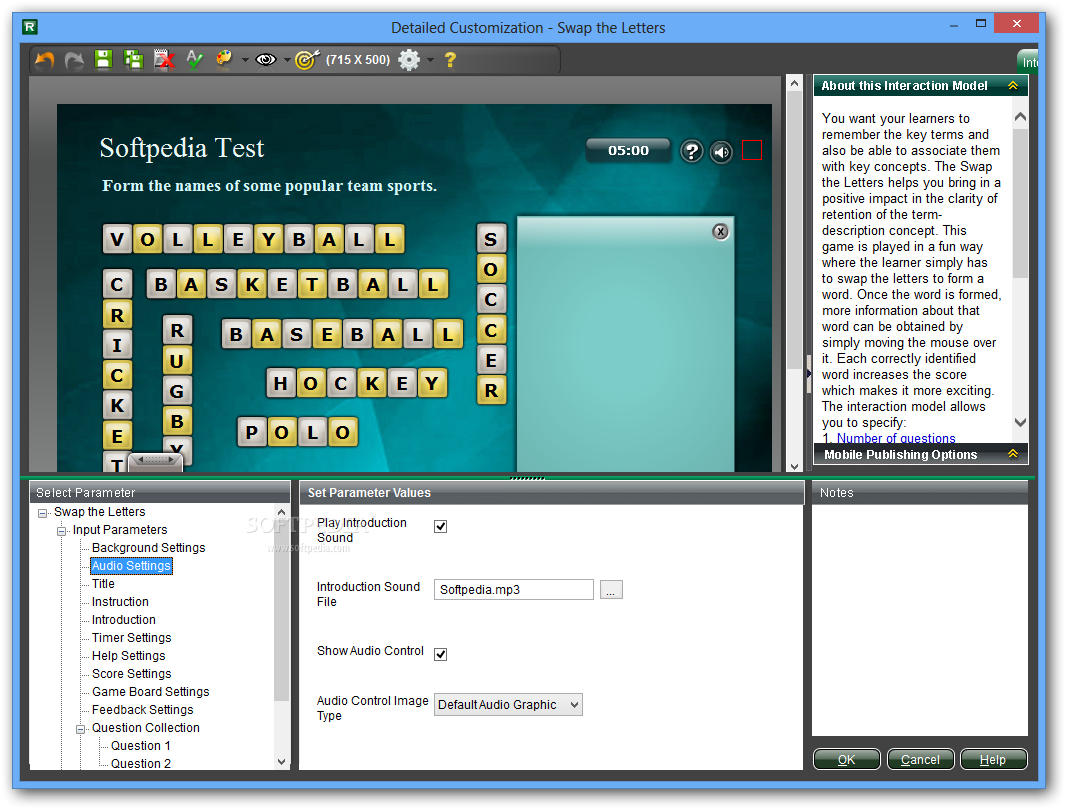Uncheck the Show Audio Control checkbox
The image size is (1066, 809).
pos(441,655)
